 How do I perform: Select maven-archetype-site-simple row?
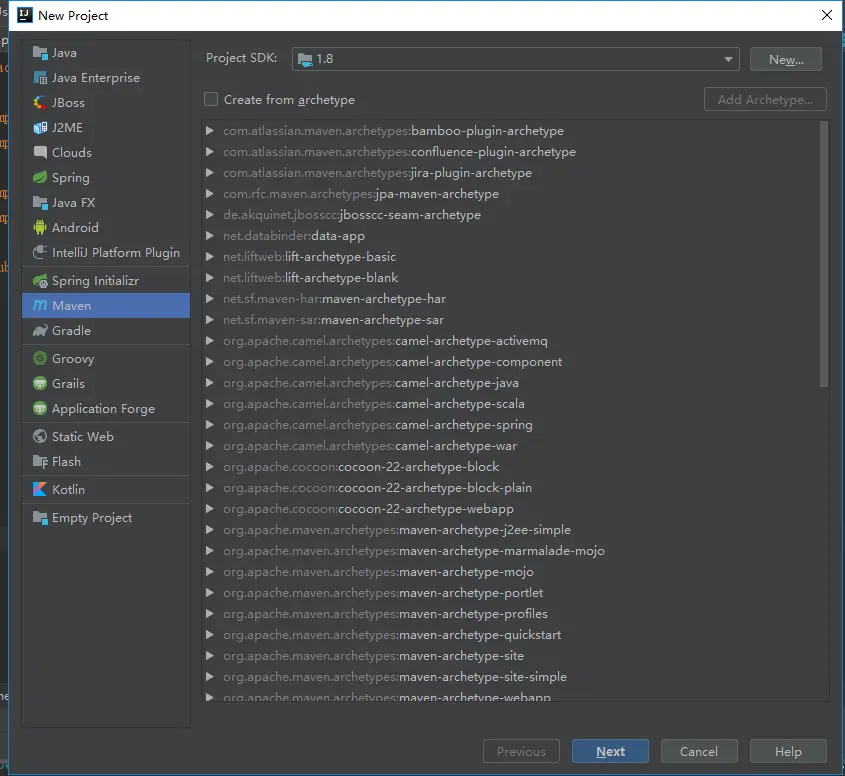tap(510, 677)
